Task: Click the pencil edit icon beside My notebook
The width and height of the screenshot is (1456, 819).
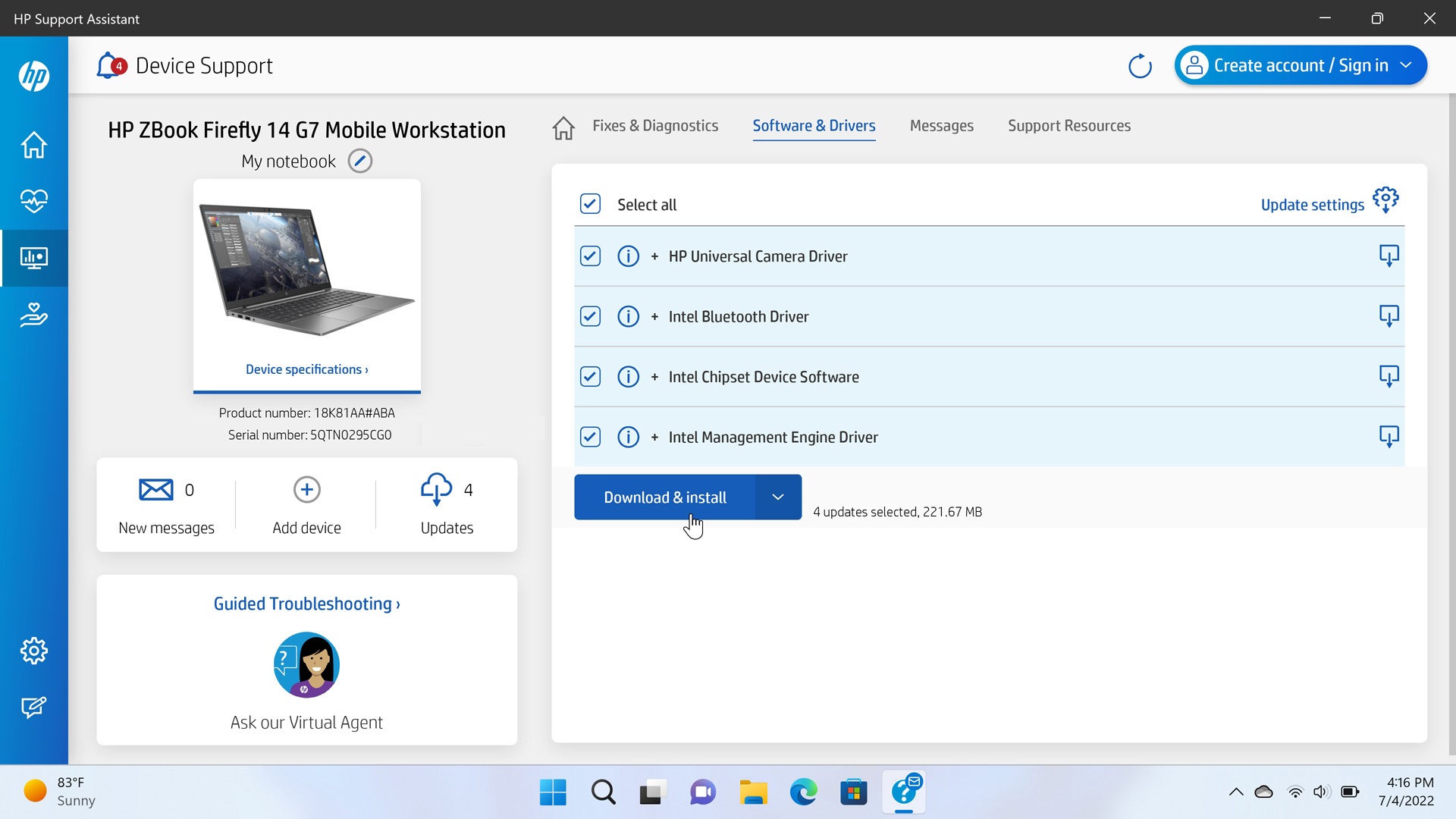Action: 360,161
